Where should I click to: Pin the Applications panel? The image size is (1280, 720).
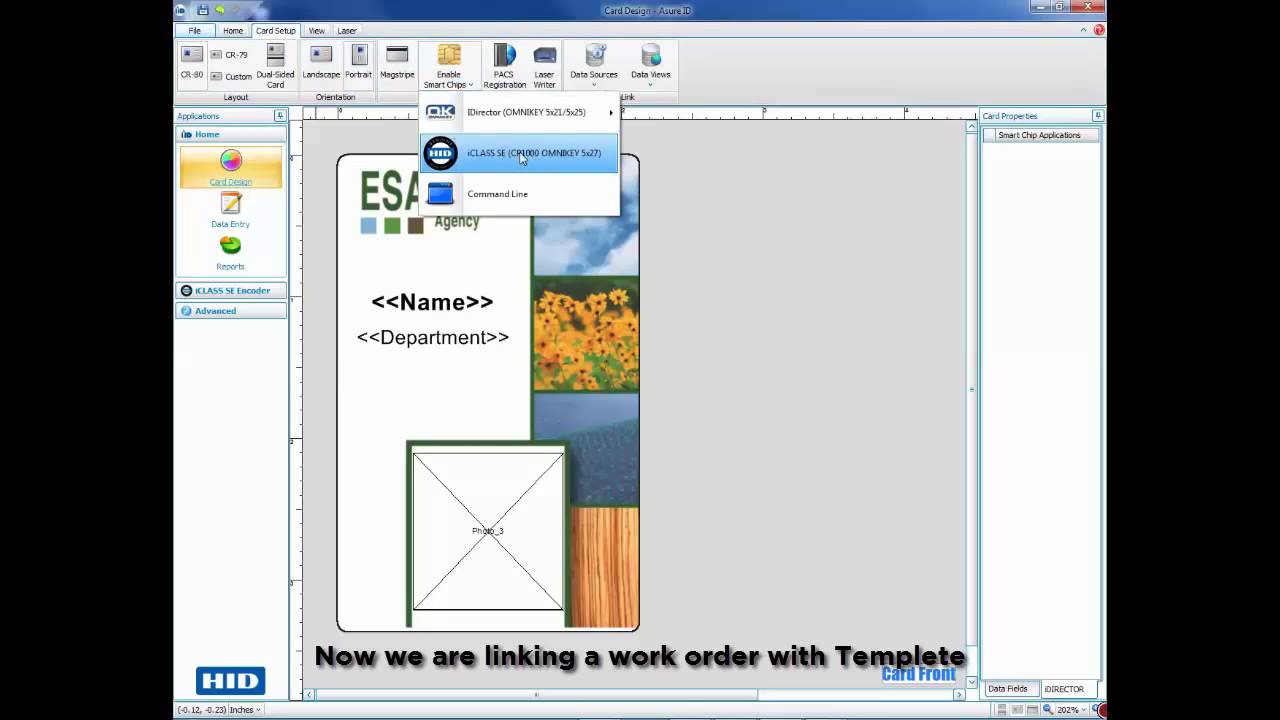point(280,116)
